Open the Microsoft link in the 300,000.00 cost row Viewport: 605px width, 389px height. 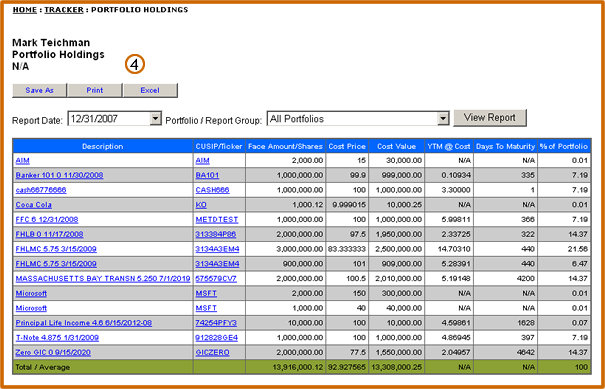coord(31,294)
